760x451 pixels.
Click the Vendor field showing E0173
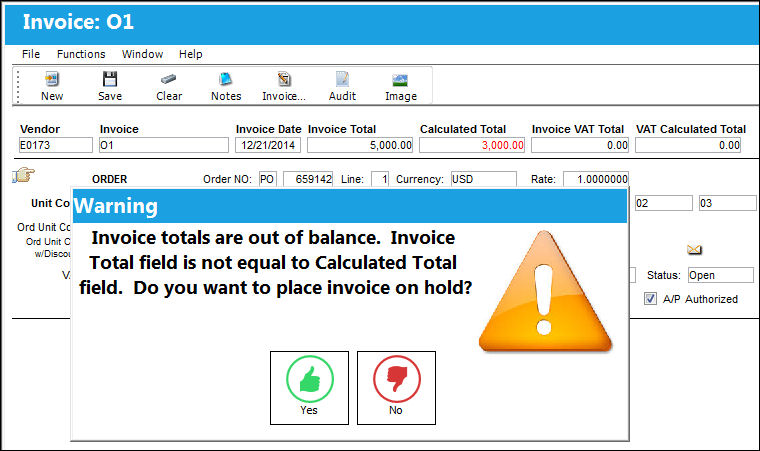coord(55,145)
